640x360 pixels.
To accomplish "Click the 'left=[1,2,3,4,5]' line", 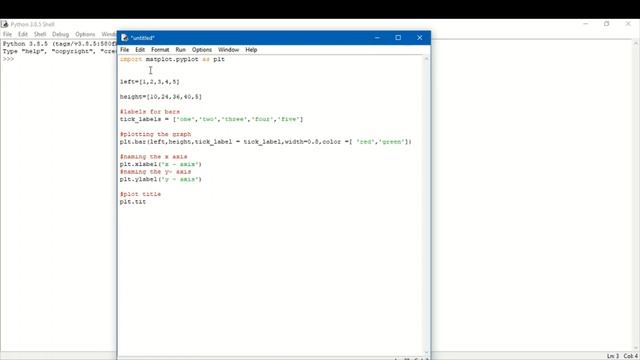I will [x=149, y=82].
